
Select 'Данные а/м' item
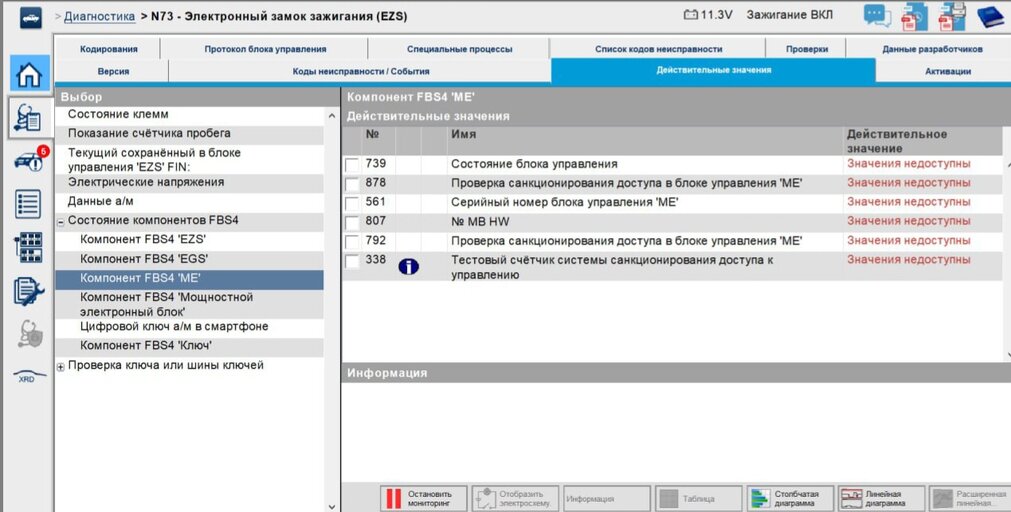[x=190, y=201]
